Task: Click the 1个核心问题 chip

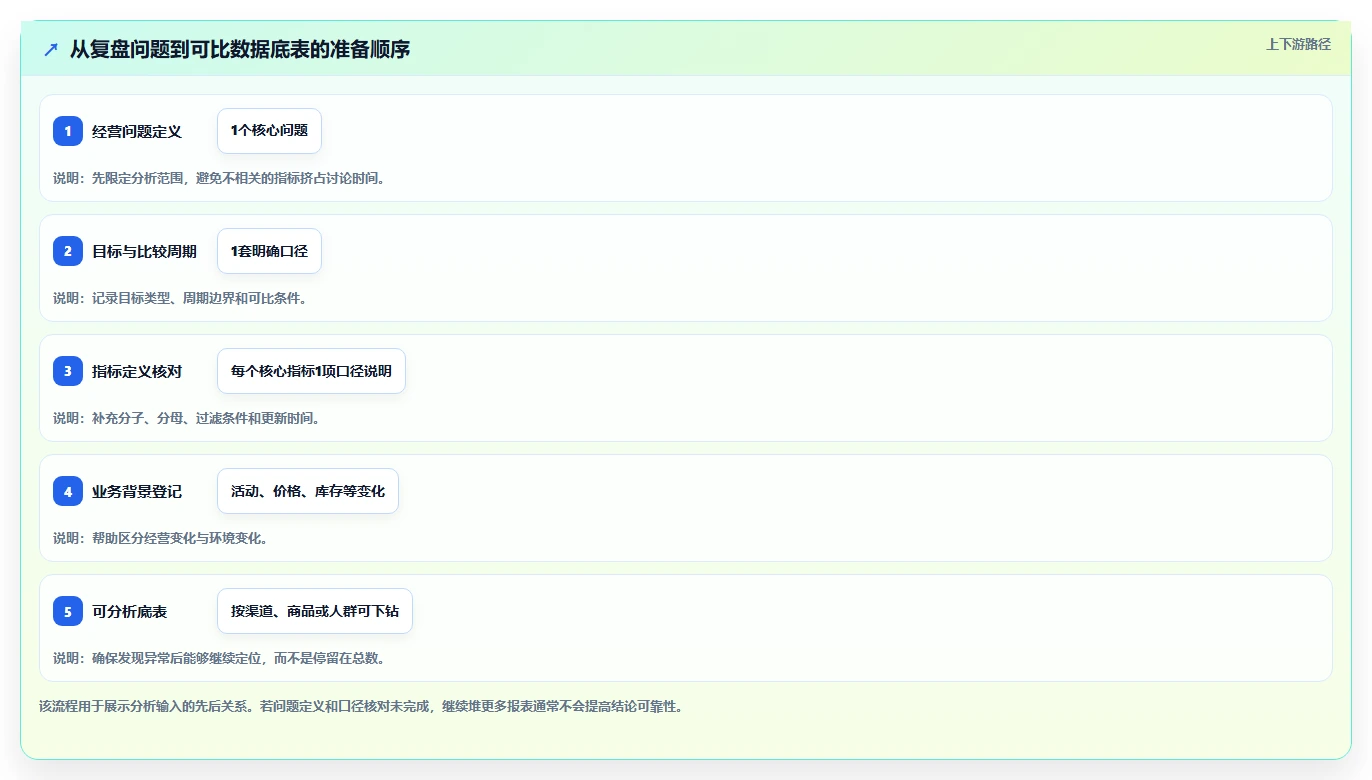Action: click(269, 131)
